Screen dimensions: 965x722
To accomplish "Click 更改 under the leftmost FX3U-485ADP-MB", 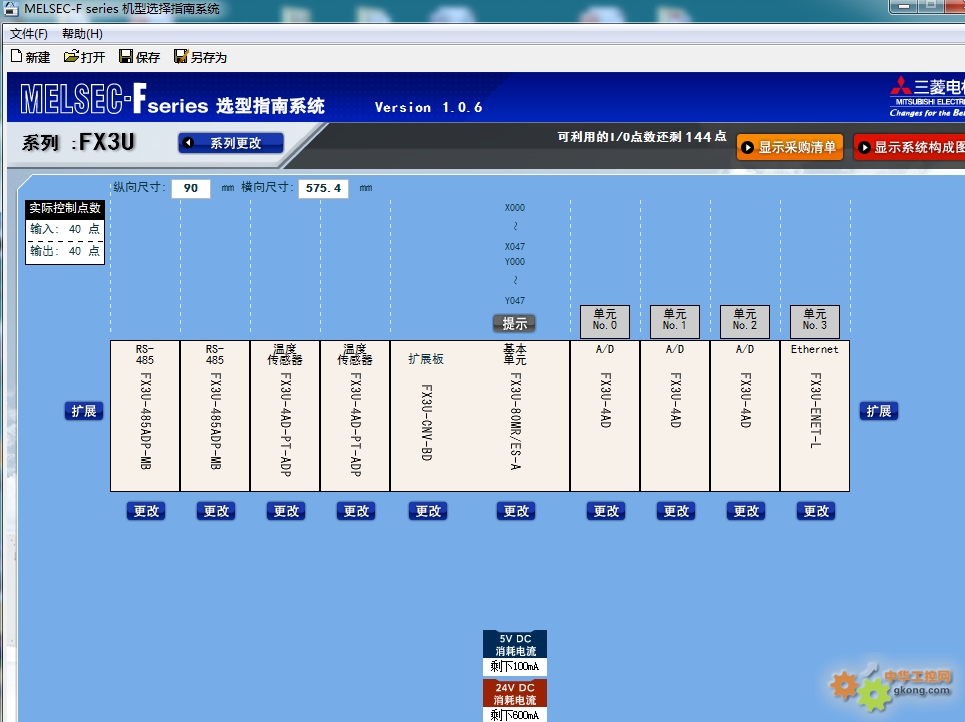I will [146, 511].
